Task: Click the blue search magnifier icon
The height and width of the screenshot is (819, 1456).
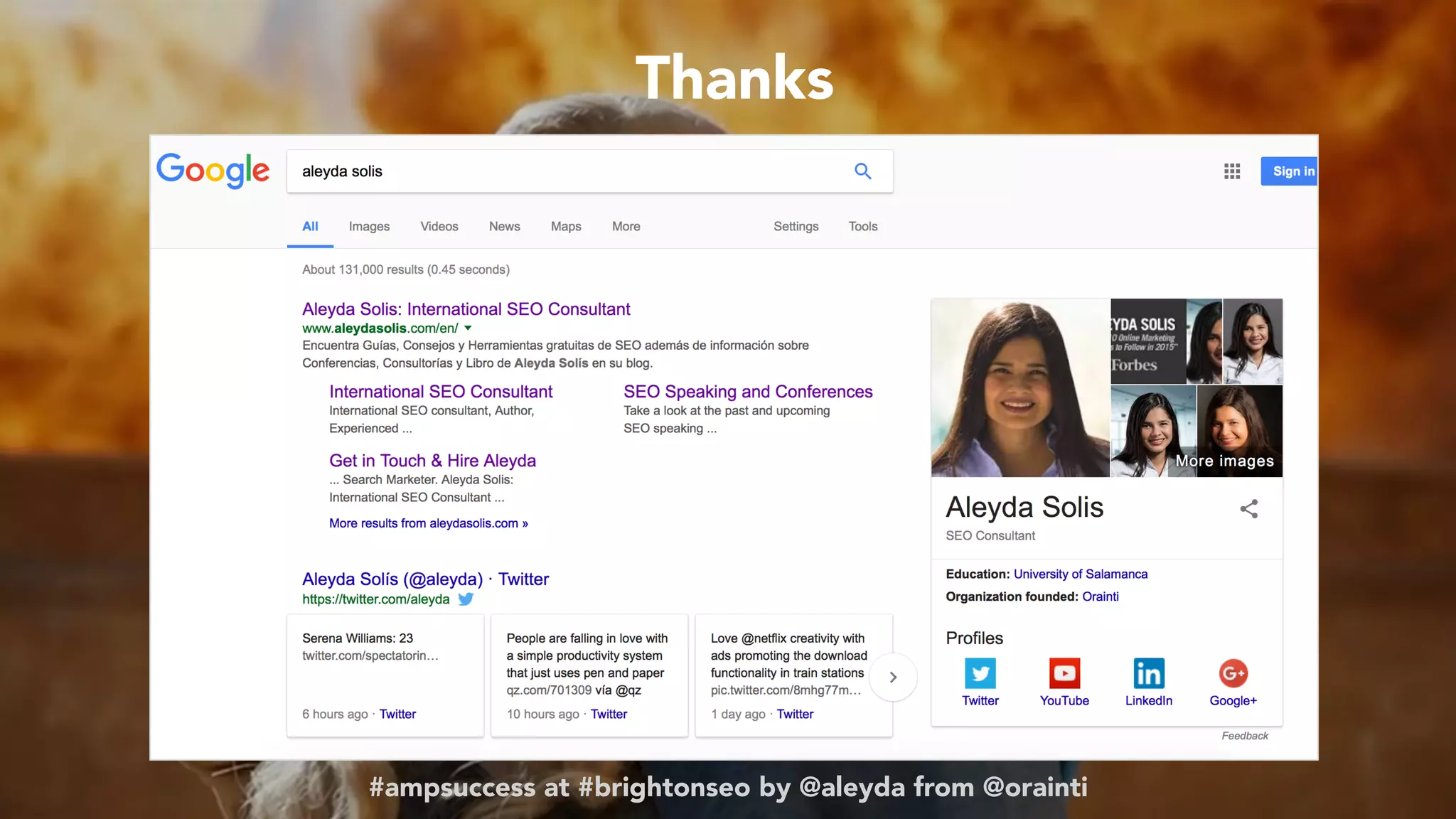Action: point(862,171)
